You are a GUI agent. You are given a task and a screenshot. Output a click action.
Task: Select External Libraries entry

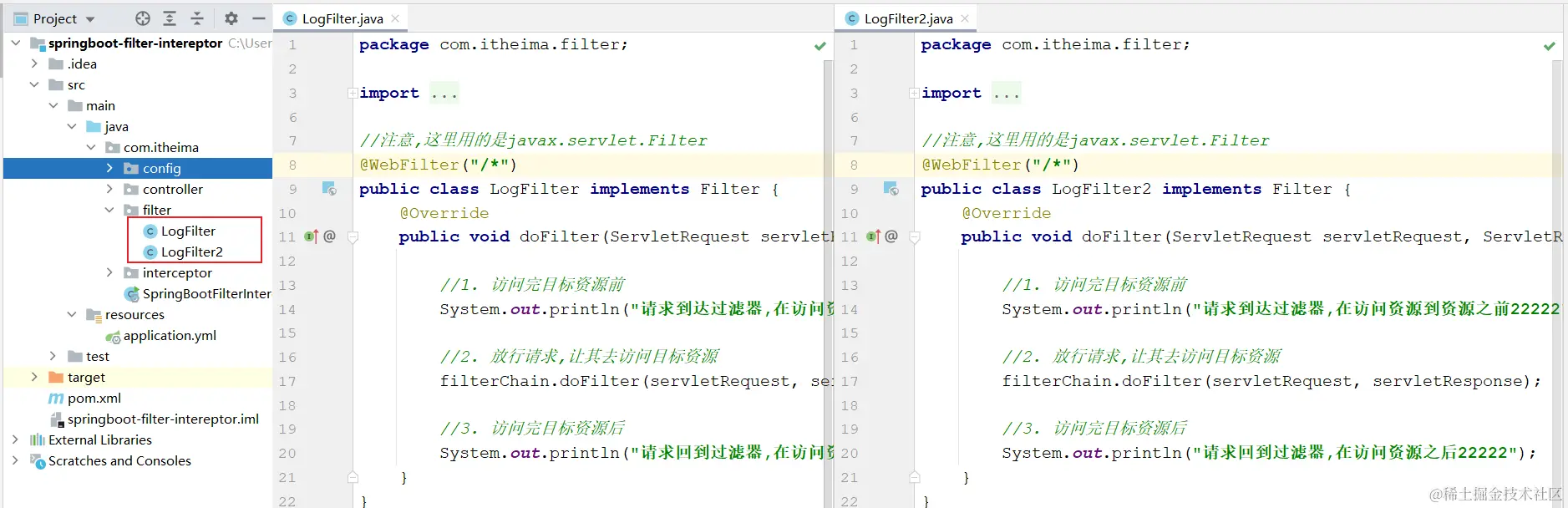(x=100, y=439)
